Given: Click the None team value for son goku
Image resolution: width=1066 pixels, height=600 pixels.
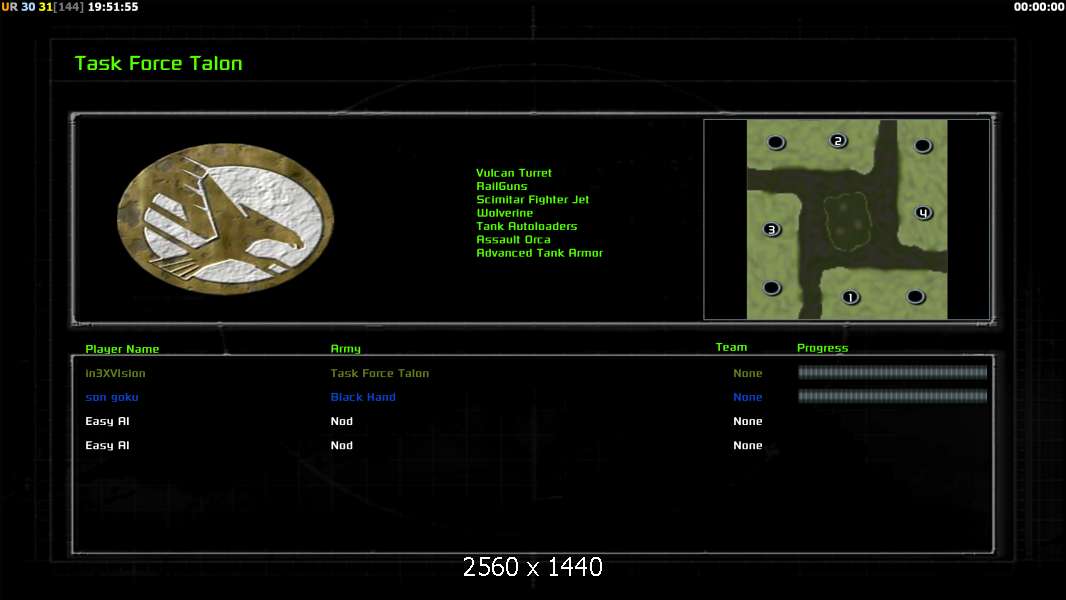Looking at the screenshot, I should coord(747,397).
